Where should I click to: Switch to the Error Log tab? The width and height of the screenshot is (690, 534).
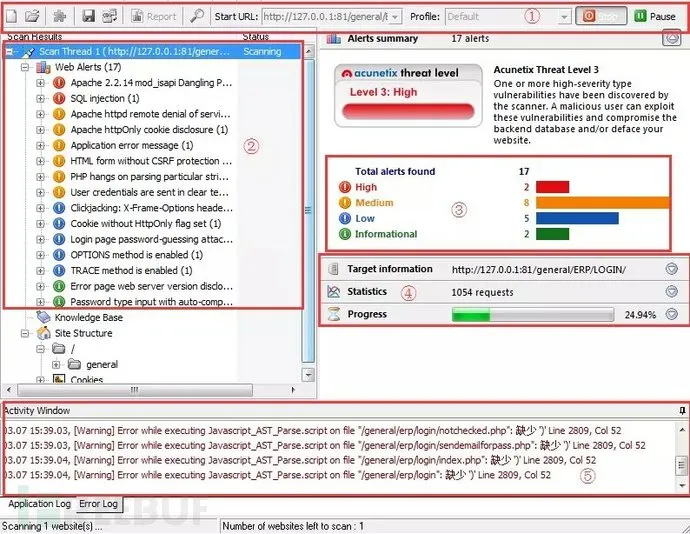click(x=99, y=504)
